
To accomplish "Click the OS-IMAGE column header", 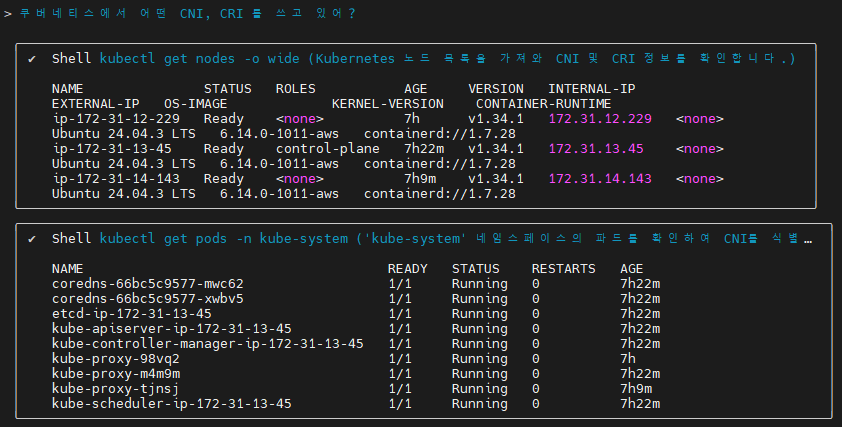I will [x=195, y=104].
